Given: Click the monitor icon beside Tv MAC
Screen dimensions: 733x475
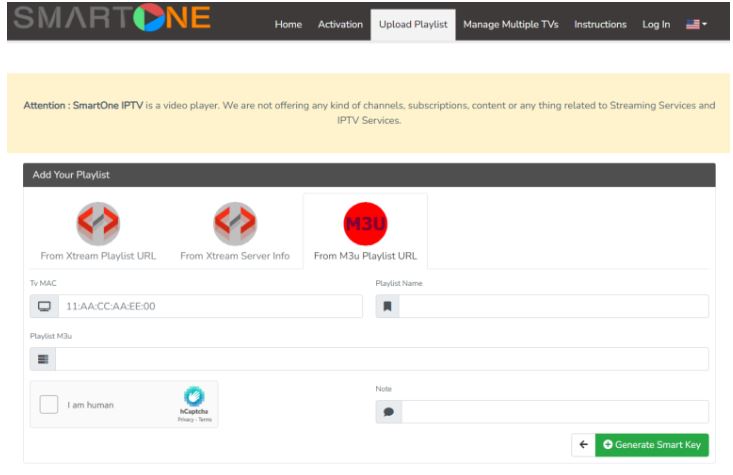Looking at the screenshot, I should point(44,306).
